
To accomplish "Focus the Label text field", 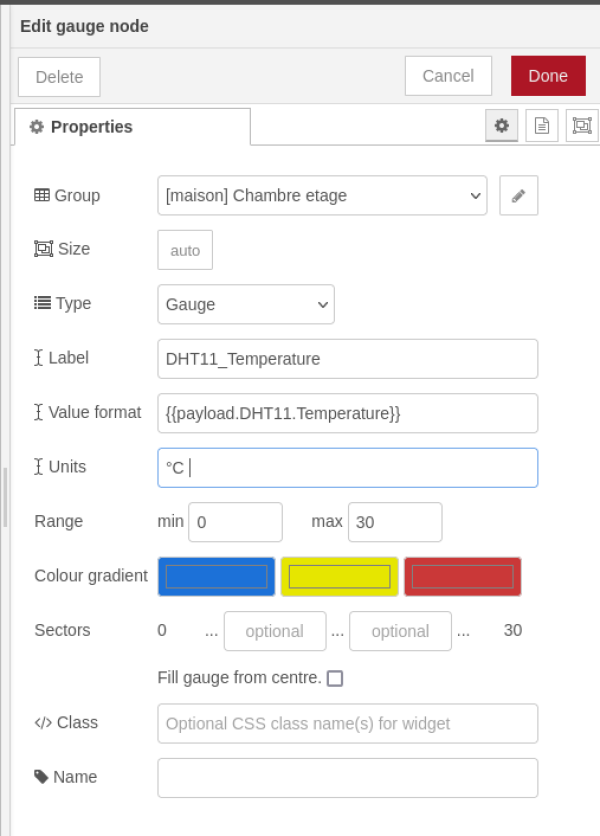I will [x=347, y=359].
